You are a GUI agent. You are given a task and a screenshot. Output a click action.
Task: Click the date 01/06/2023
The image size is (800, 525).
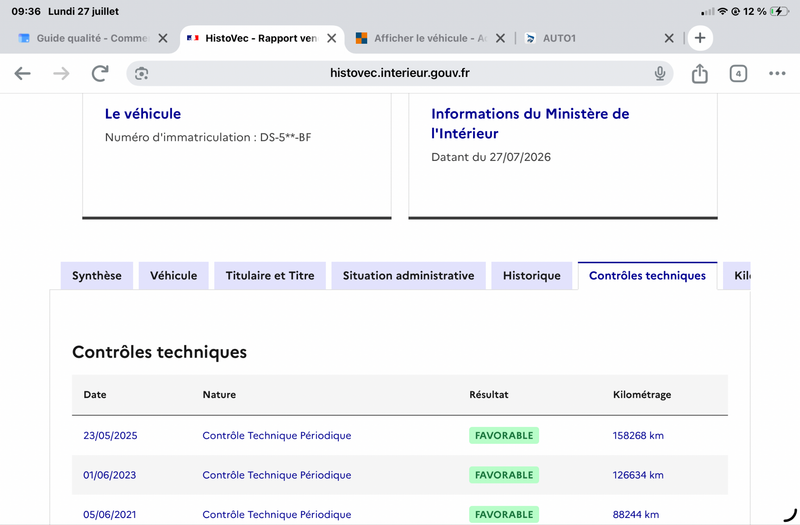pos(110,475)
